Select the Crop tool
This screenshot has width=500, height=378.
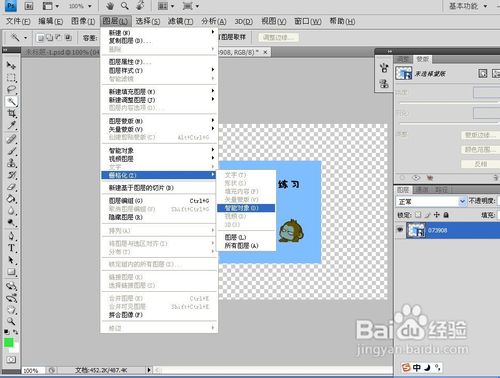[12, 113]
